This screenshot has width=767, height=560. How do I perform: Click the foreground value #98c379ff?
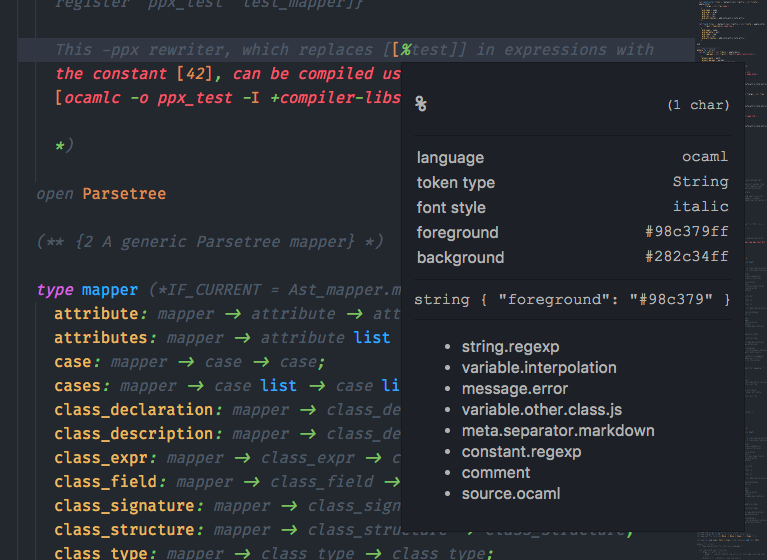687,231
